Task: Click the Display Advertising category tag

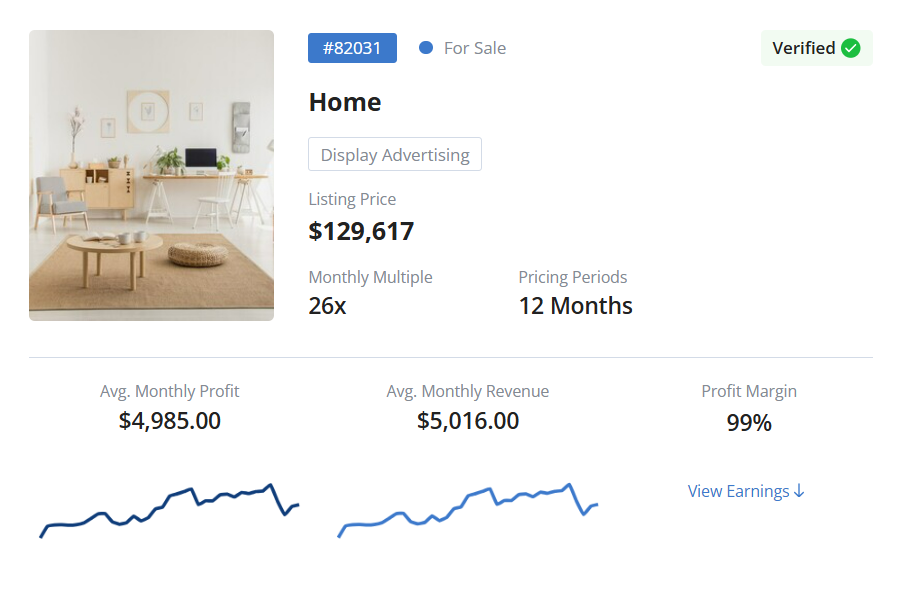Action: click(x=394, y=154)
